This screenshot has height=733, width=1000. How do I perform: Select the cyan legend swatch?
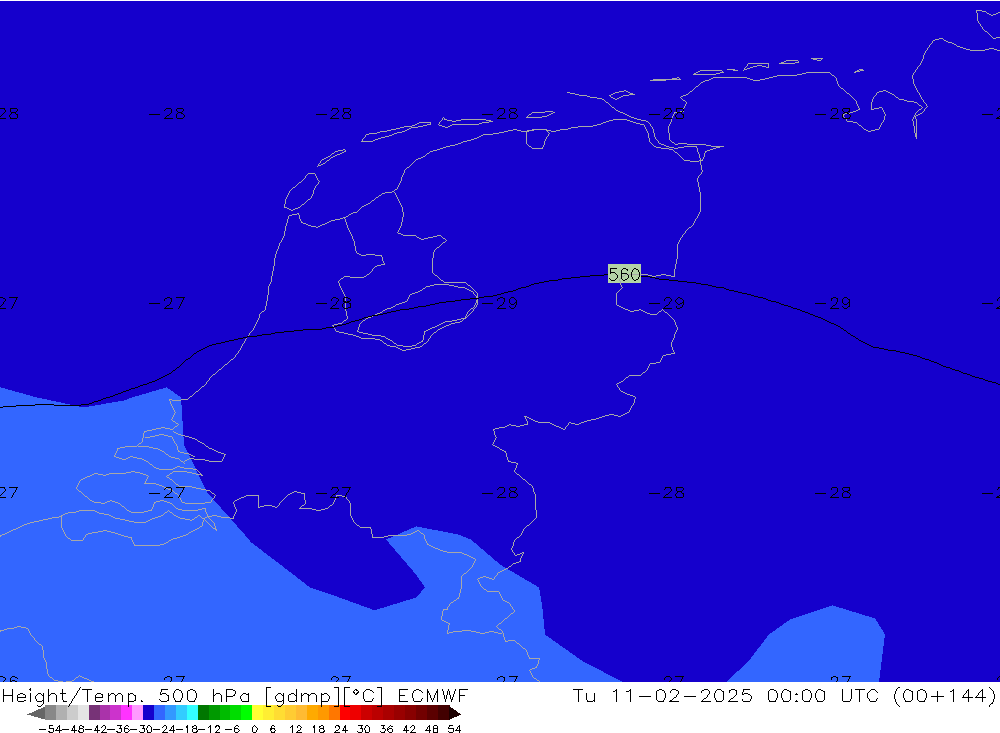pos(192,713)
